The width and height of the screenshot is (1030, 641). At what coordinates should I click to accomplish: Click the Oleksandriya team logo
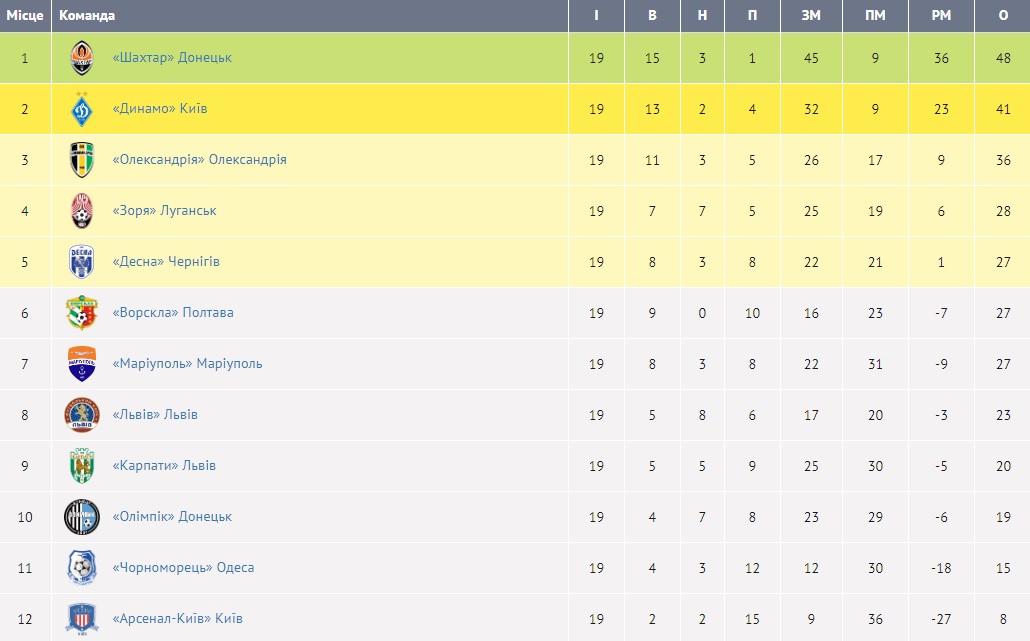pyautogui.click(x=82, y=160)
